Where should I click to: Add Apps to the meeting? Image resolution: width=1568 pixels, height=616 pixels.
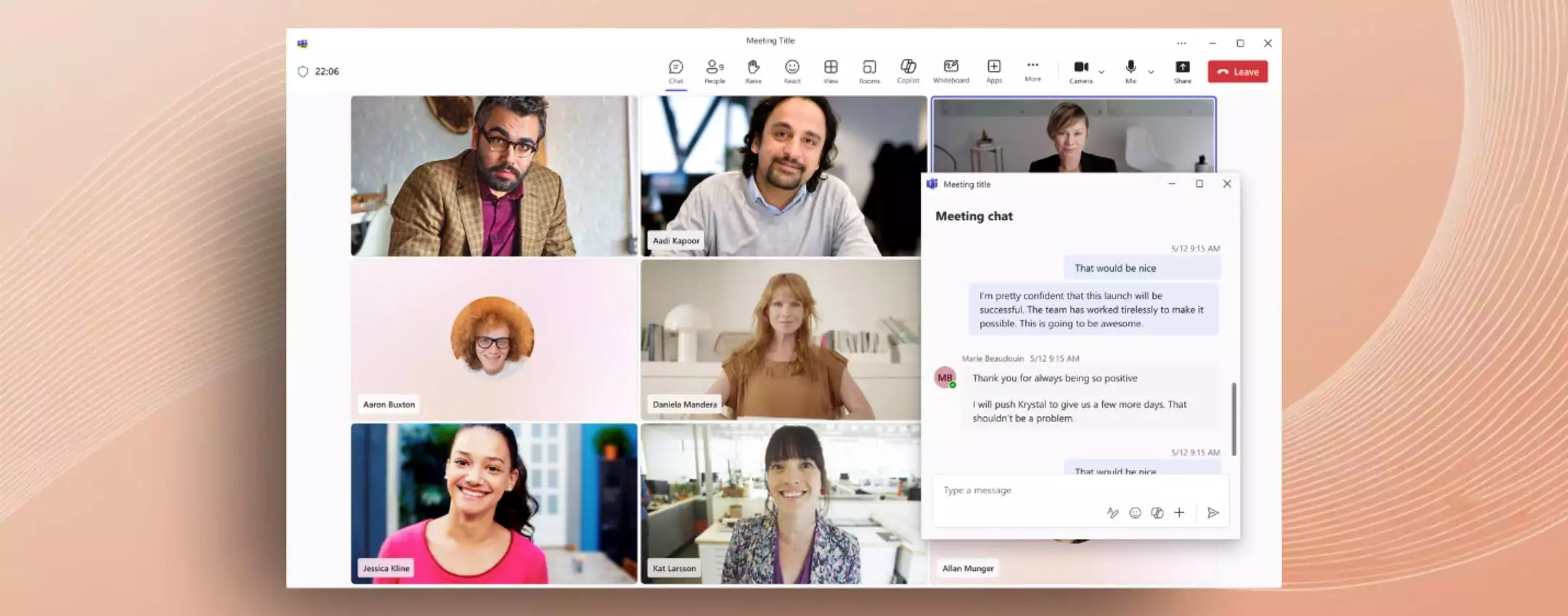[x=994, y=71]
